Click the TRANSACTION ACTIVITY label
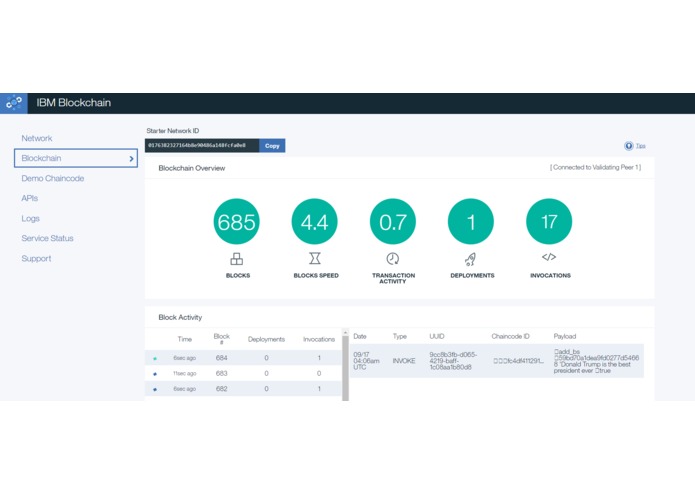The height and width of the screenshot is (494, 695). pyautogui.click(x=393, y=278)
